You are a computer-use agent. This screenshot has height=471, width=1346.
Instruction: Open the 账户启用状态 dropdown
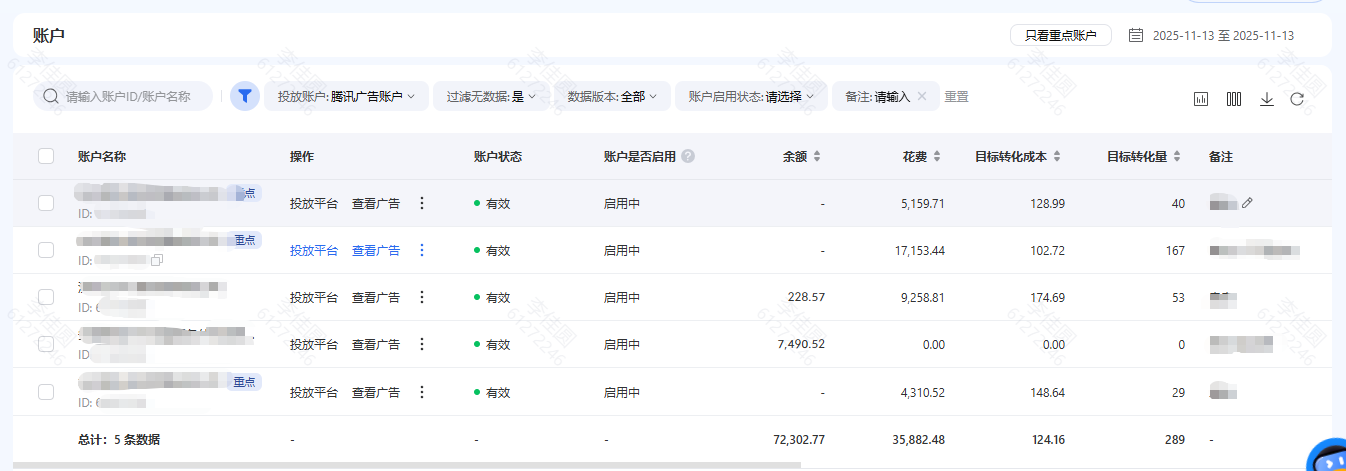[751, 97]
